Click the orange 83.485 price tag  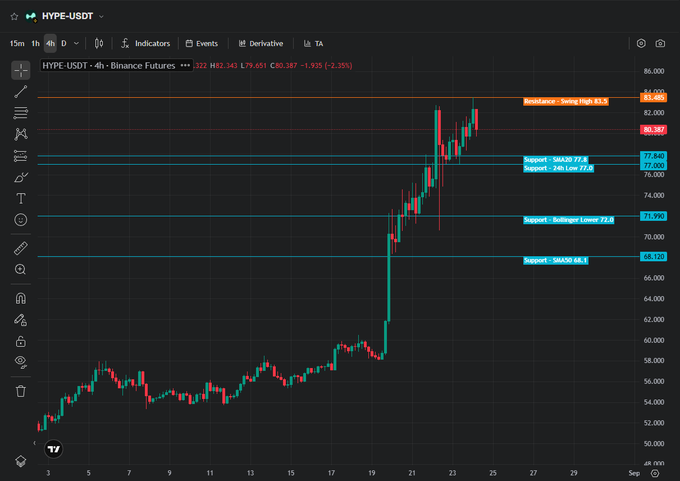coord(653,98)
